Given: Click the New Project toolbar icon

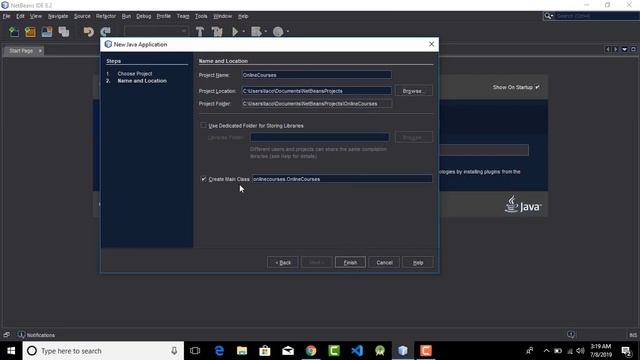Looking at the screenshot, I should (x=30, y=31).
